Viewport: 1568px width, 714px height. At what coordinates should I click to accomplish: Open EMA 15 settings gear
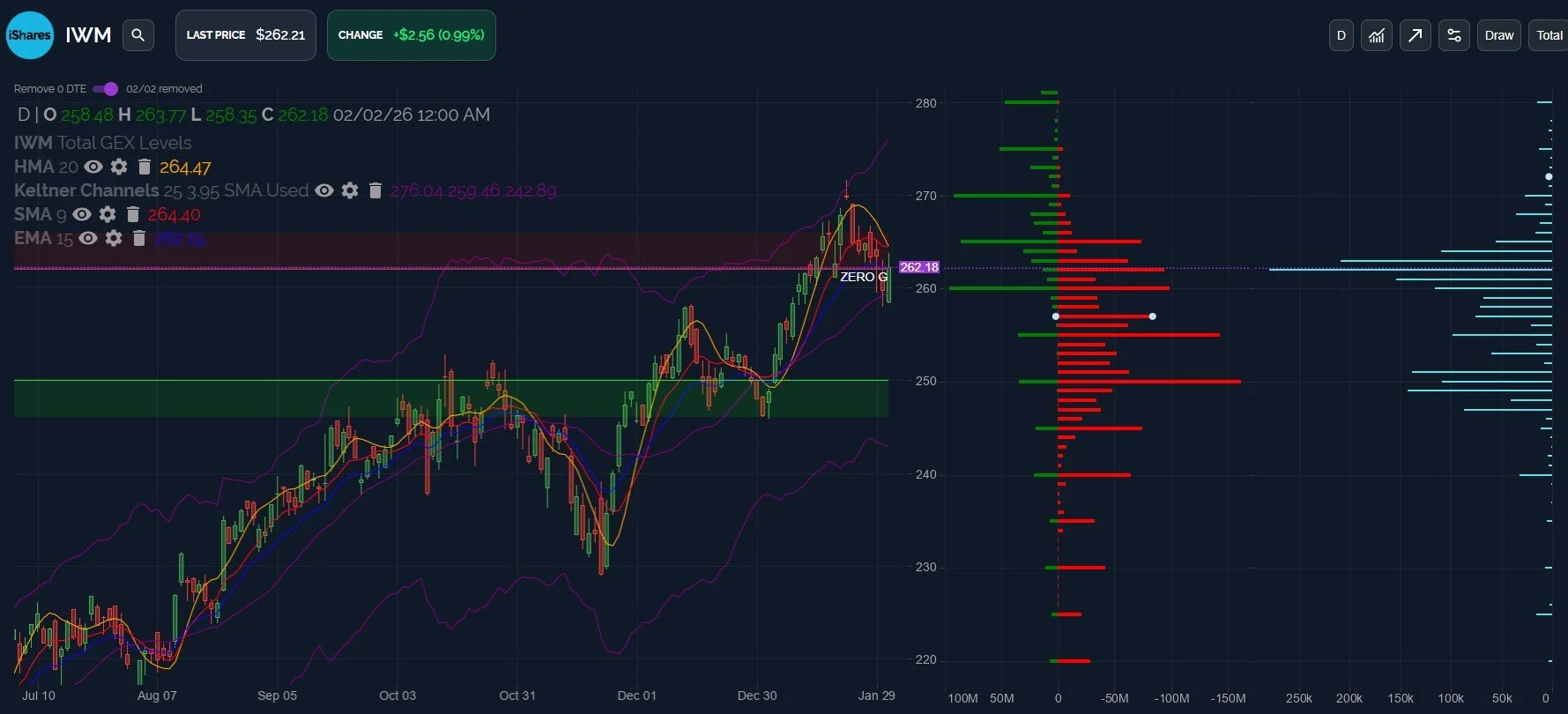114,238
